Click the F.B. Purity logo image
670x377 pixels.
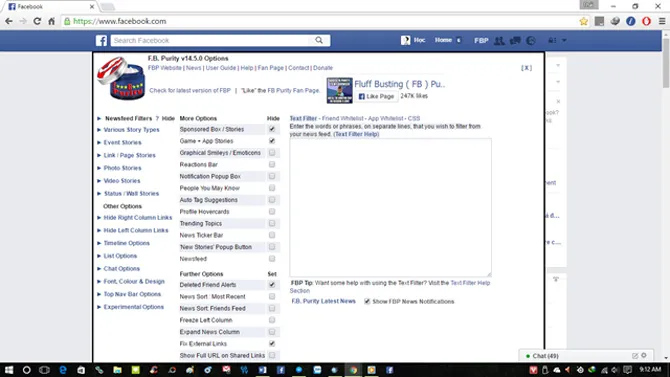[121, 78]
